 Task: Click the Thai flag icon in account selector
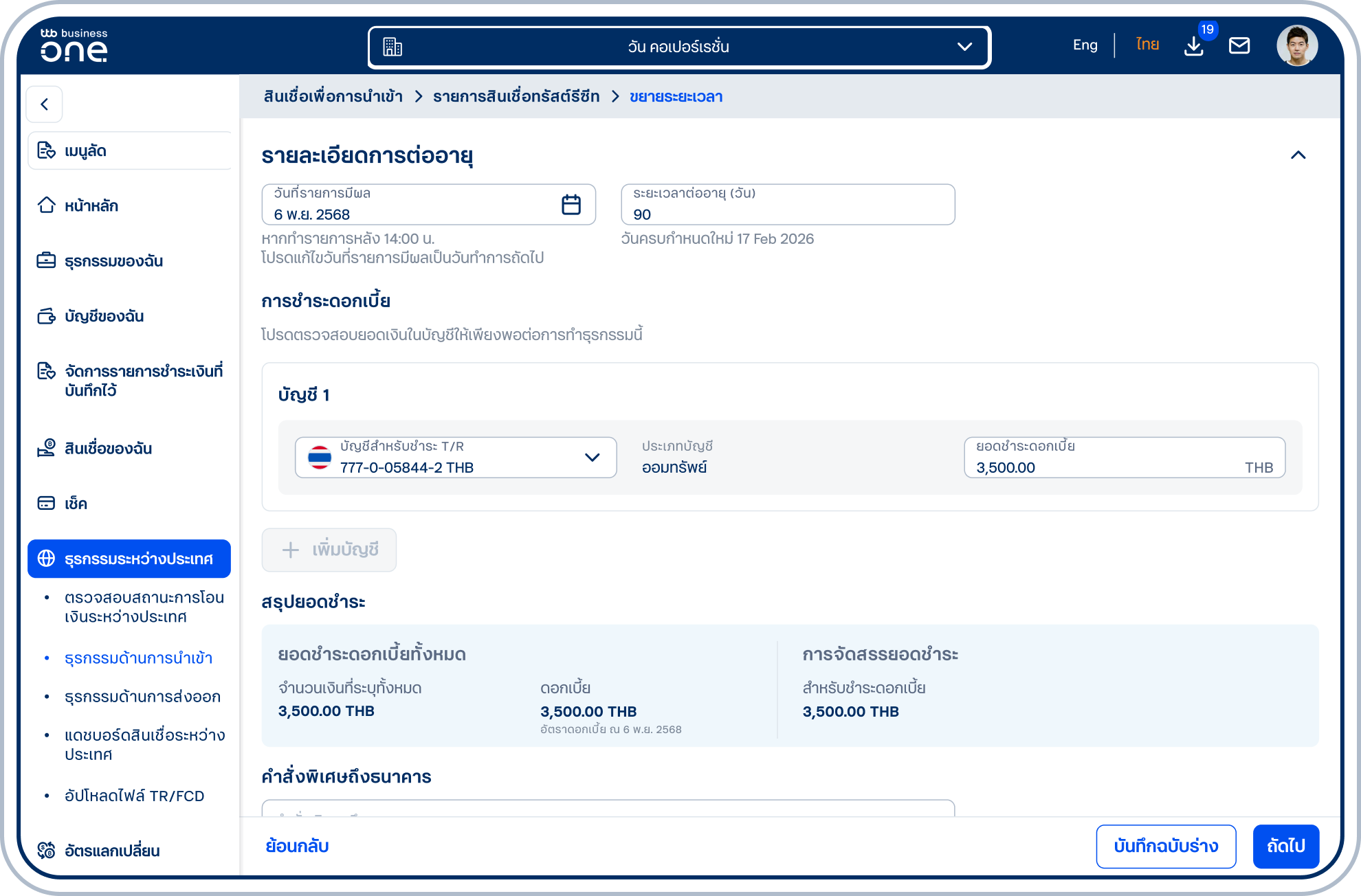(x=320, y=458)
